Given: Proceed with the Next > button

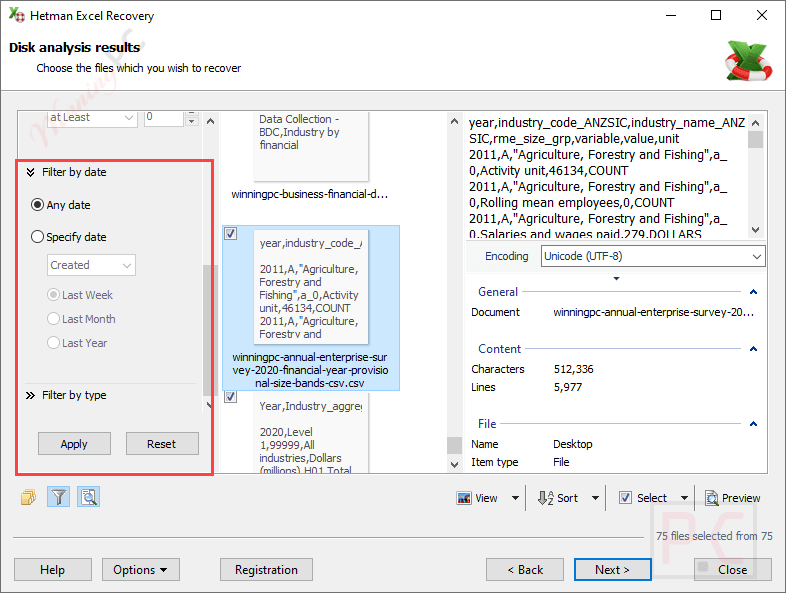Looking at the screenshot, I should [613, 569].
